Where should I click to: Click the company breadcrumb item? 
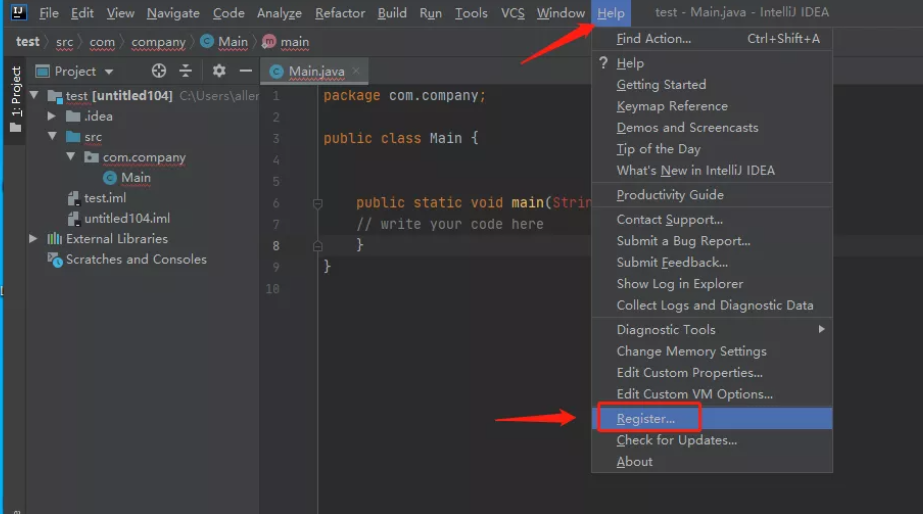158,42
